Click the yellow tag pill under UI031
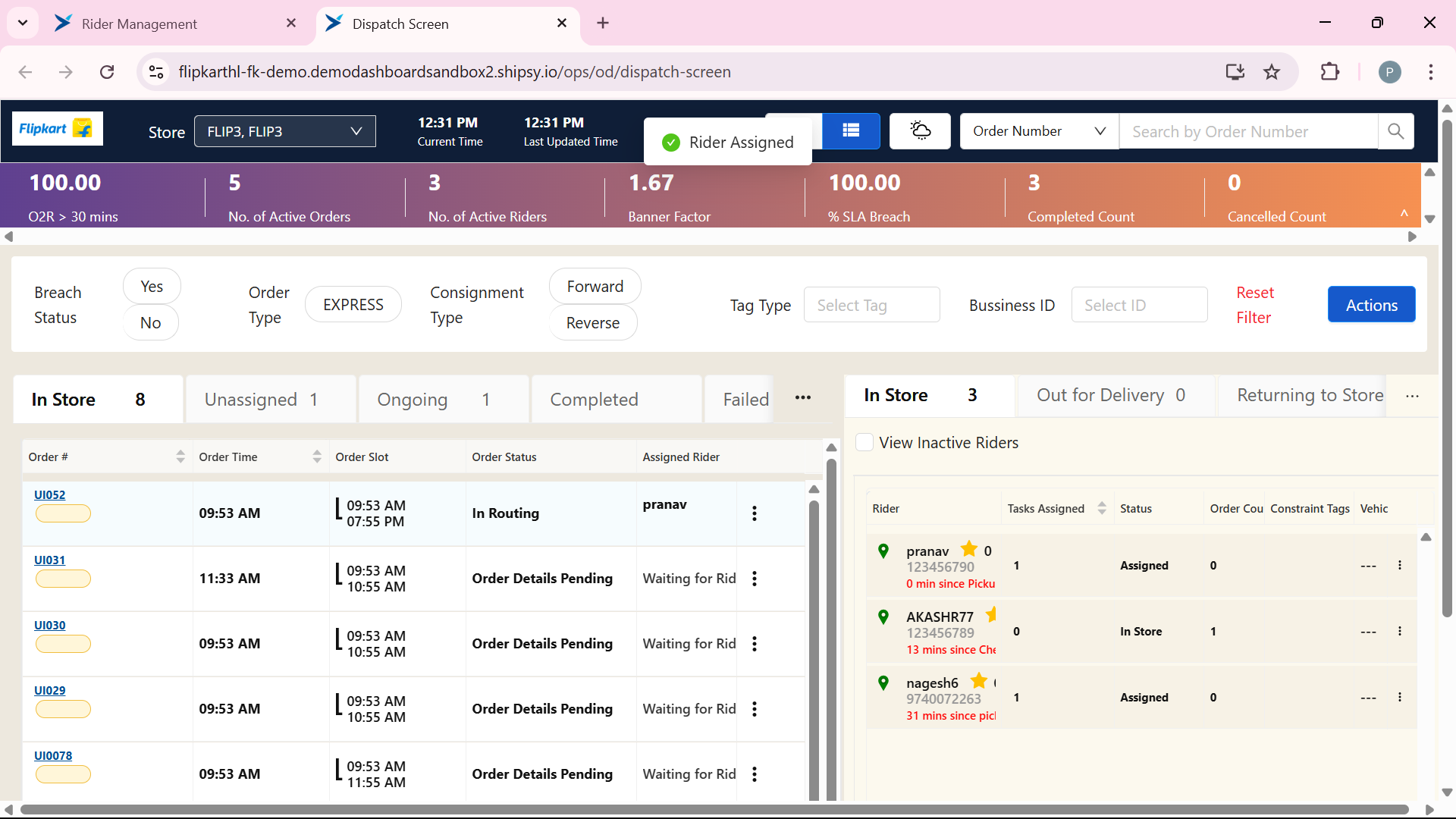Screen dimensions: 1456x819 pyautogui.click(x=63, y=579)
